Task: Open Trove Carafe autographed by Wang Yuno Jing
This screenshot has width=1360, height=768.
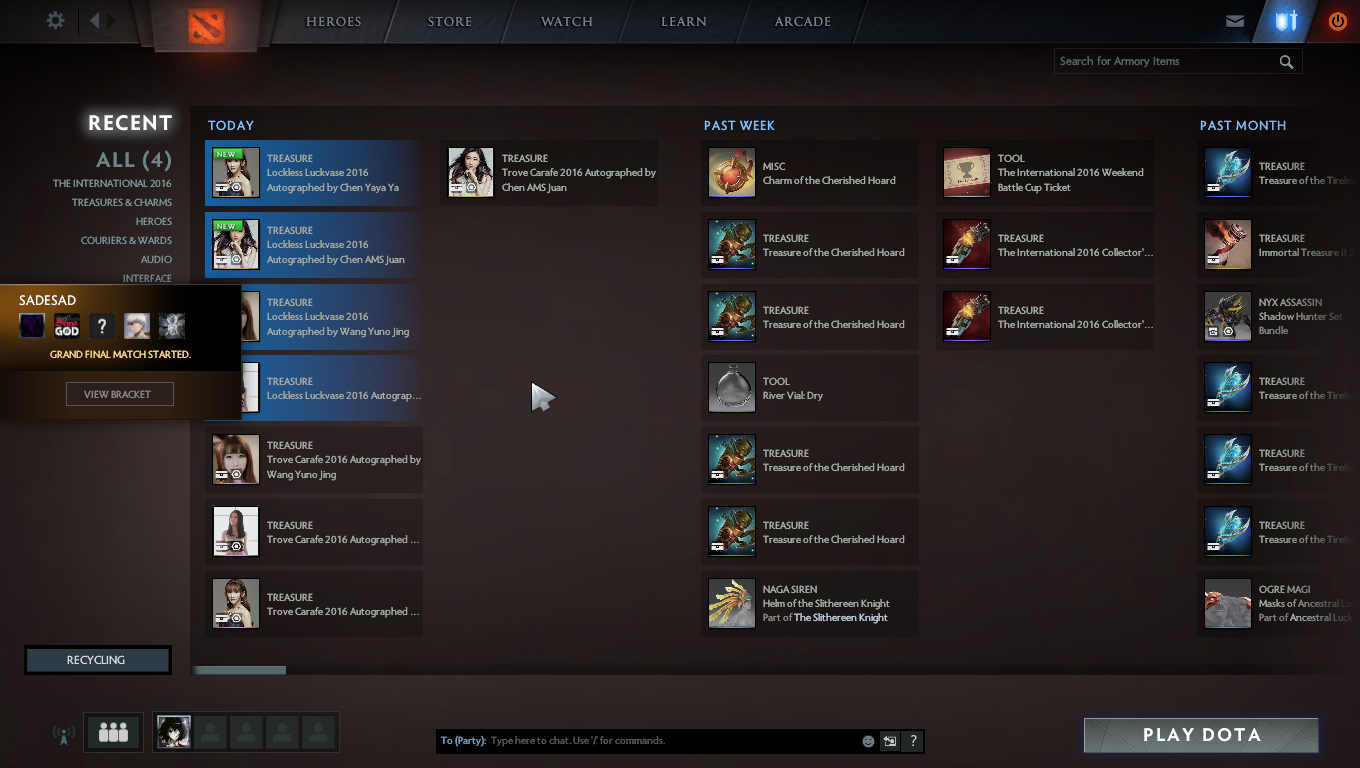Action: [314, 460]
